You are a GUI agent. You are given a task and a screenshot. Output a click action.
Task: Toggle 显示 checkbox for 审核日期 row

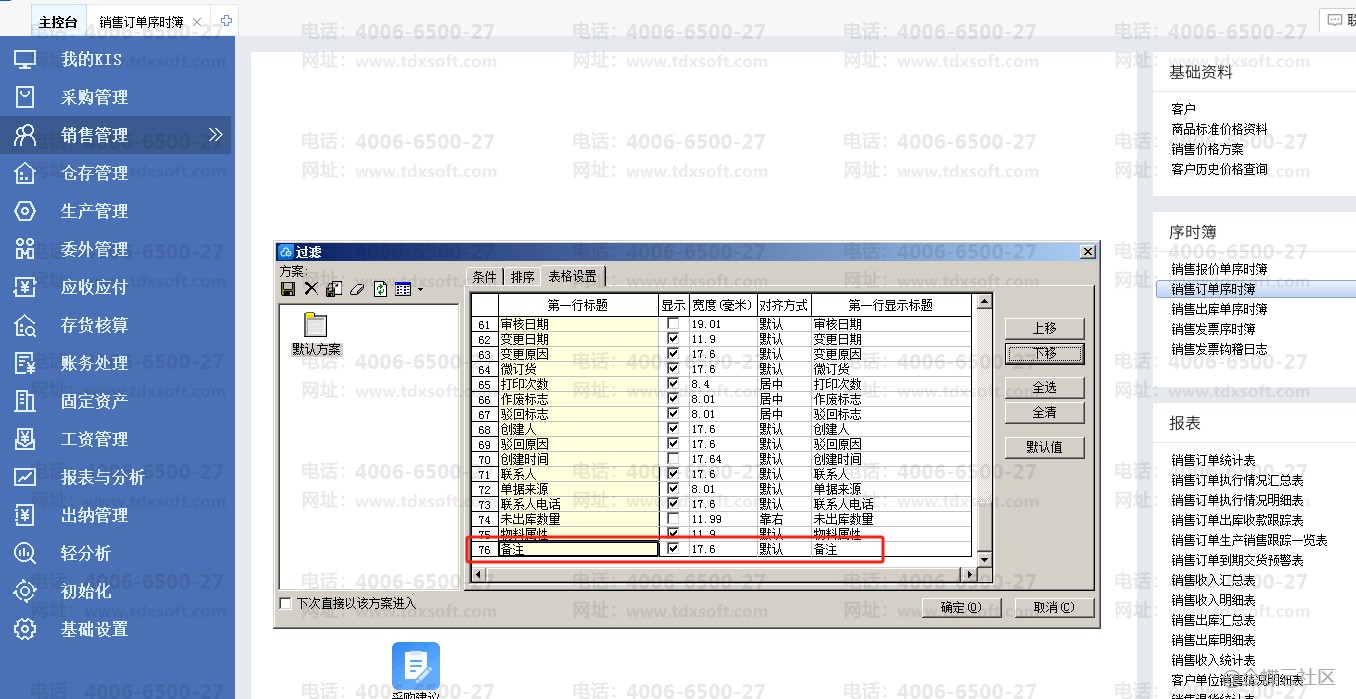pyautogui.click(x=673, y=324)
